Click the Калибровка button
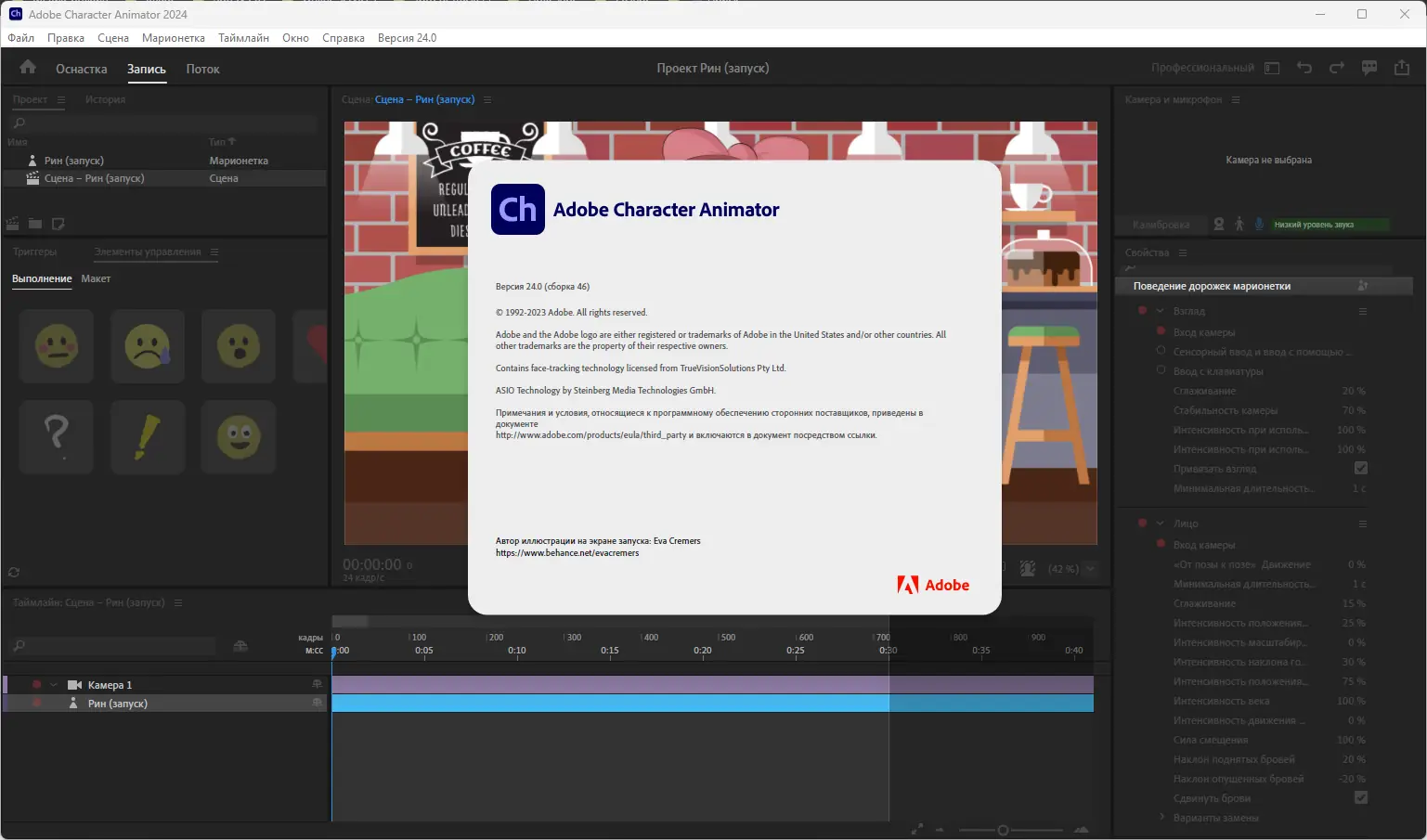This screenshot has height=840, width=1427. [x=1161, y=225]
